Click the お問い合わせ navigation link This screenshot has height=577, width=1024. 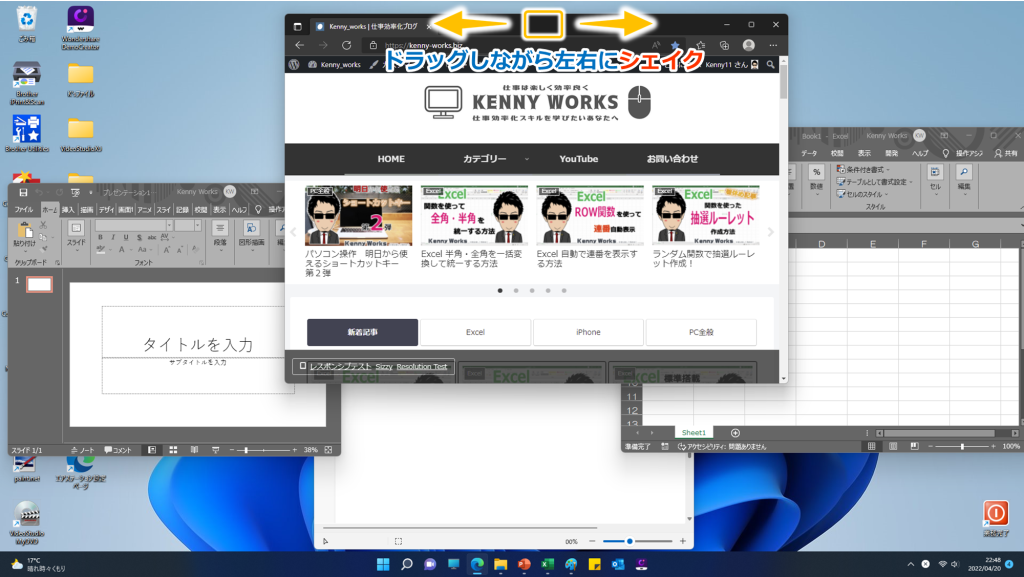tap(672, 159)
